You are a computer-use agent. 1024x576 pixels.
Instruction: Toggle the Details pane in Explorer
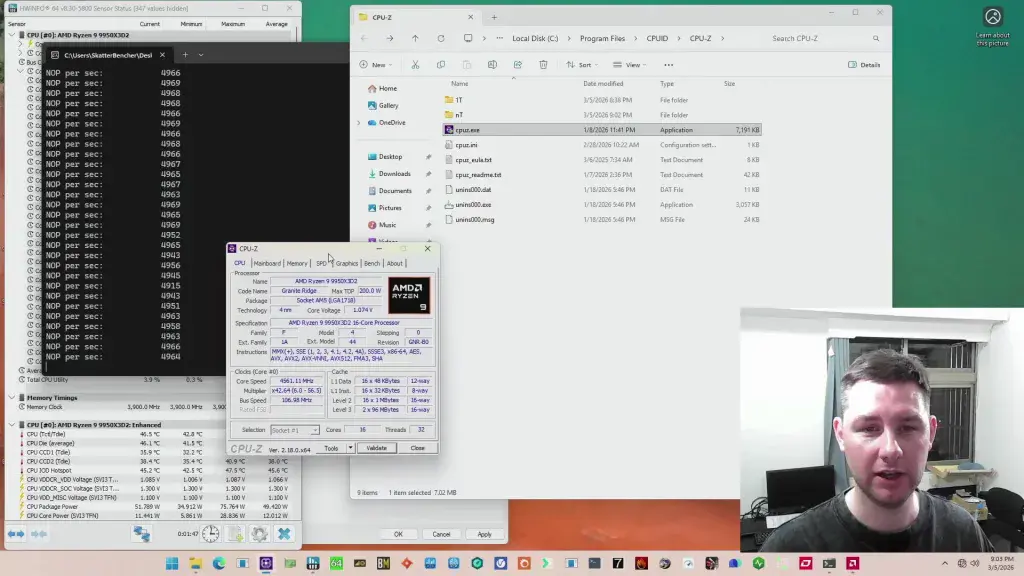862,64
